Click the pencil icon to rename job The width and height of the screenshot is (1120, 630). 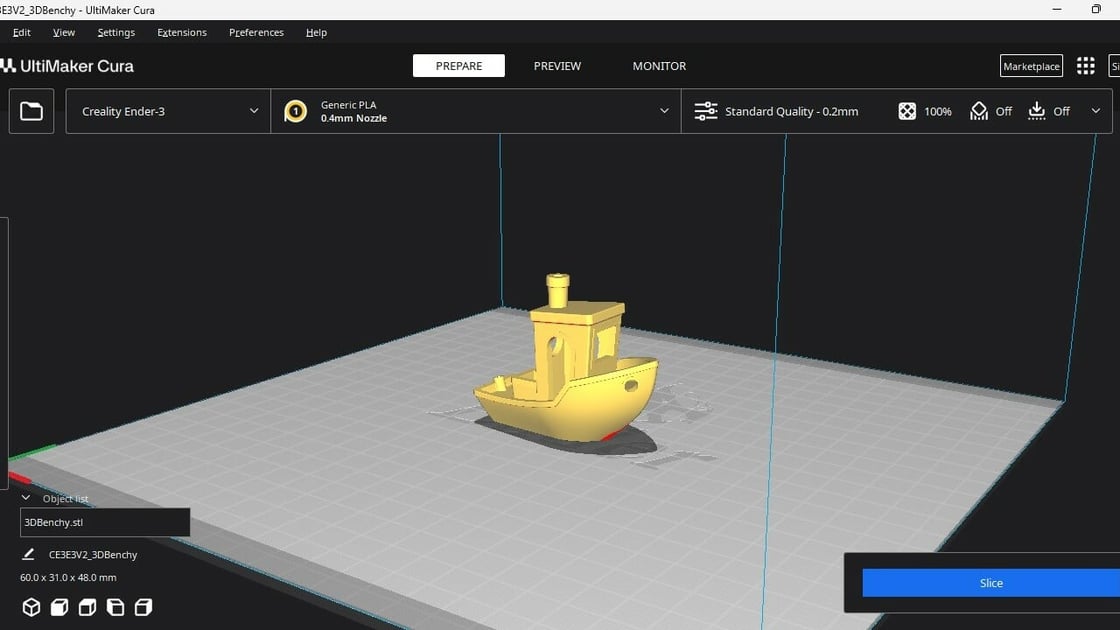tap(28, 554)
